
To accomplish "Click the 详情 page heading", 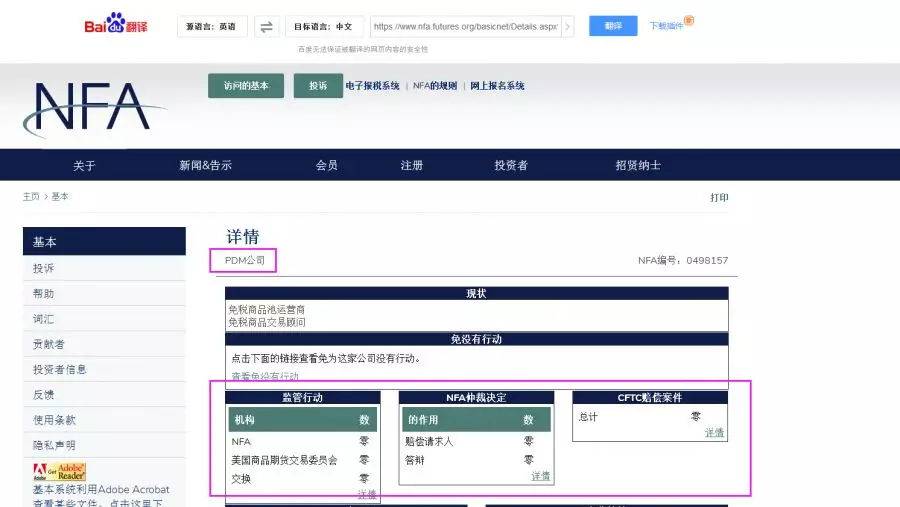I will pos(242,237).
